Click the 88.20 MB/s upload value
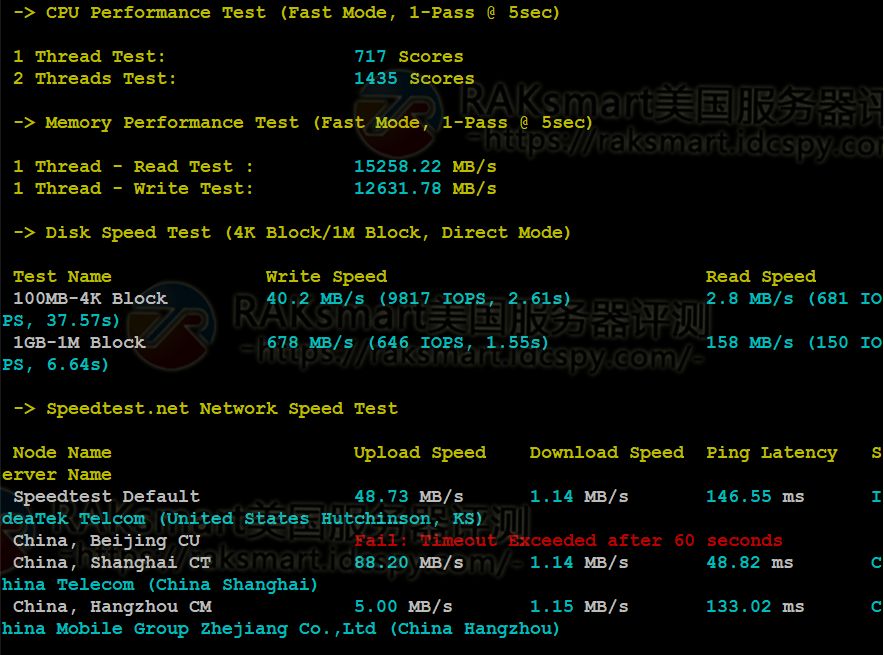The height and width of the screenshot is (655, 884). (409, 563)
